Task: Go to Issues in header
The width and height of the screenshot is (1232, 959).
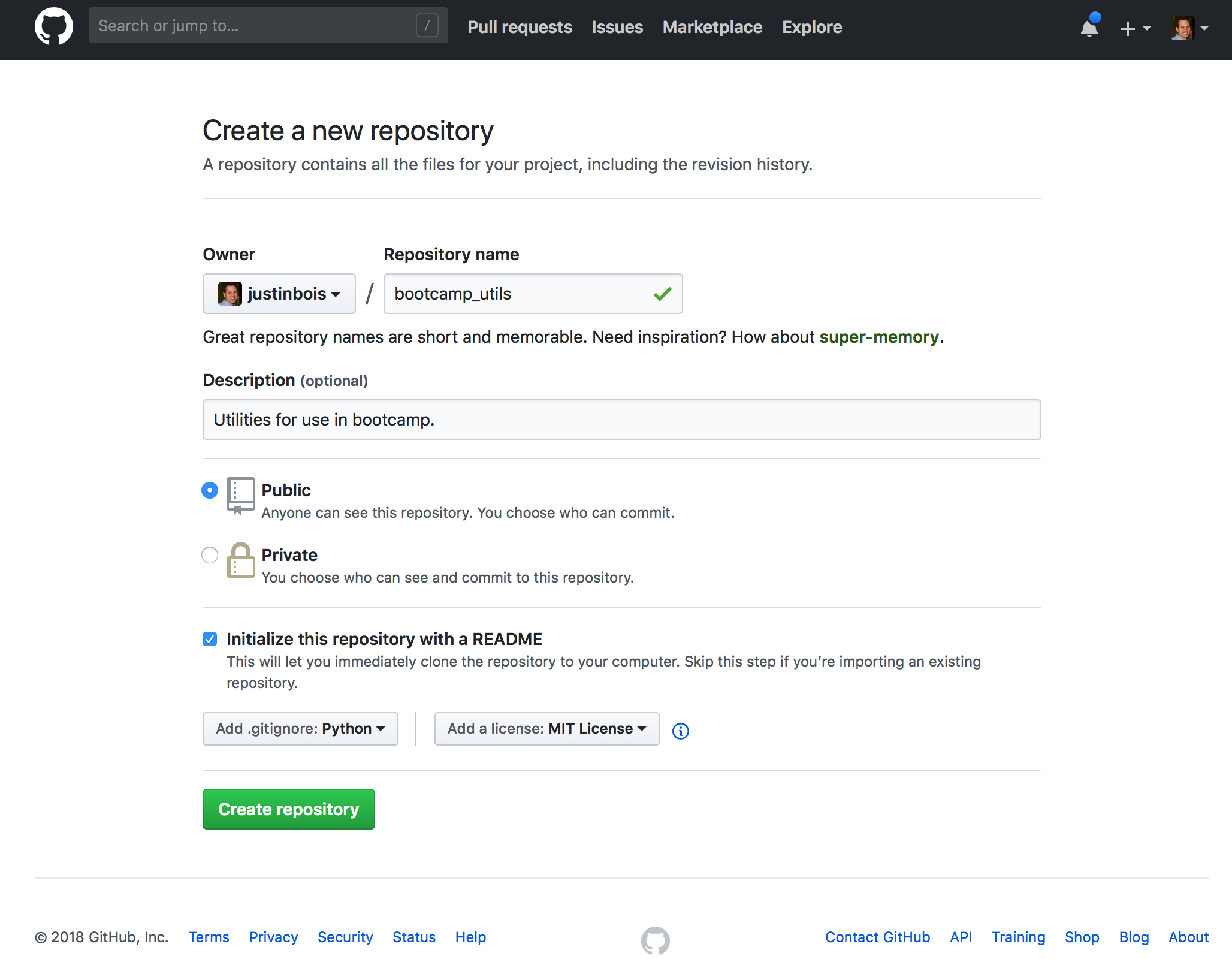Action: pos(617,27)
